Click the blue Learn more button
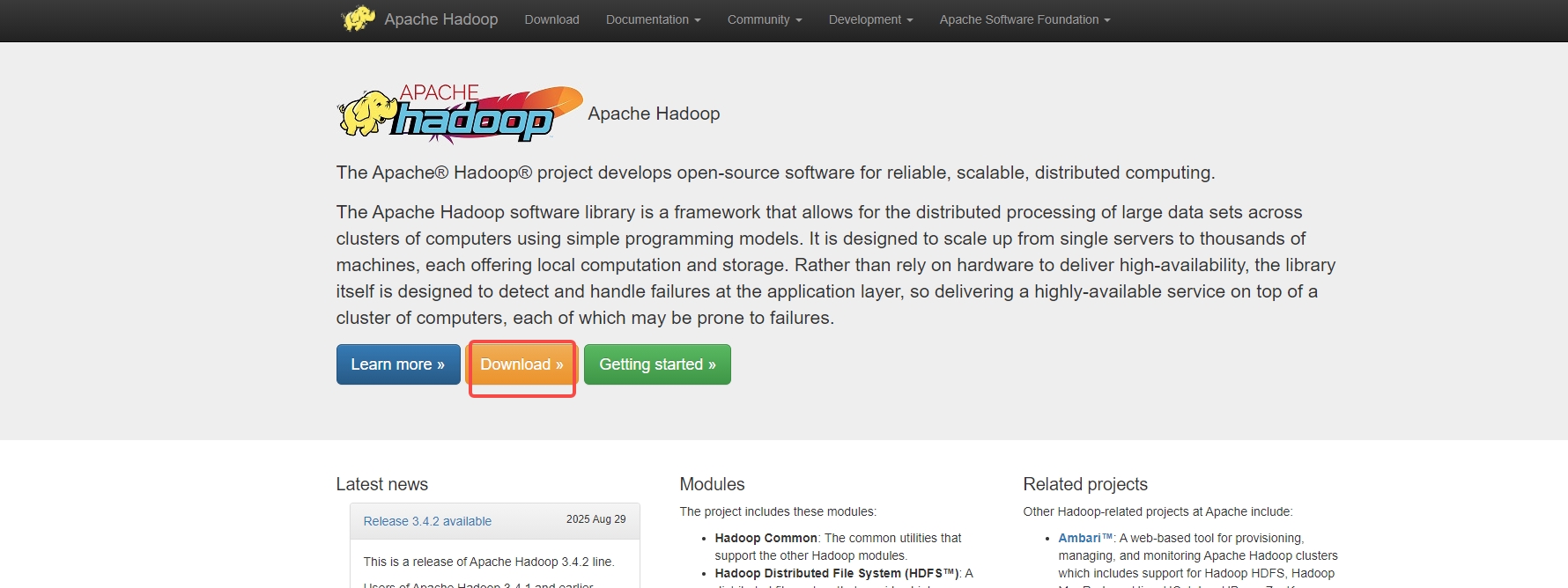1568x588 pixels. point(398,364)
